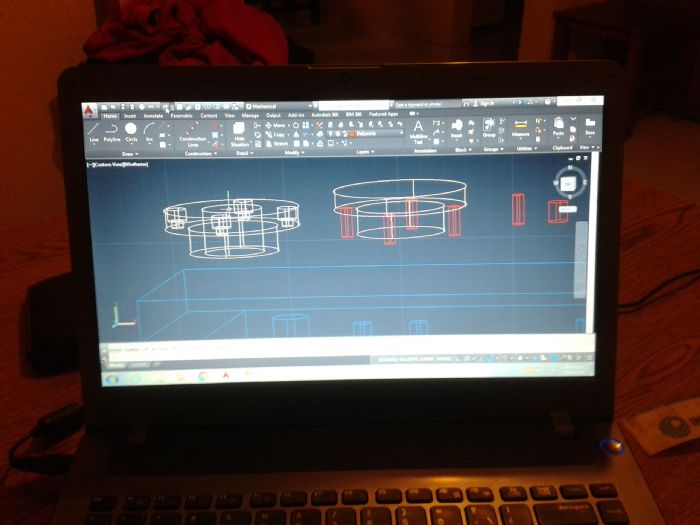This screenshot has height=525, width=700.
Task: Switch to the Output ribbon tab
Action: (273, 115)
